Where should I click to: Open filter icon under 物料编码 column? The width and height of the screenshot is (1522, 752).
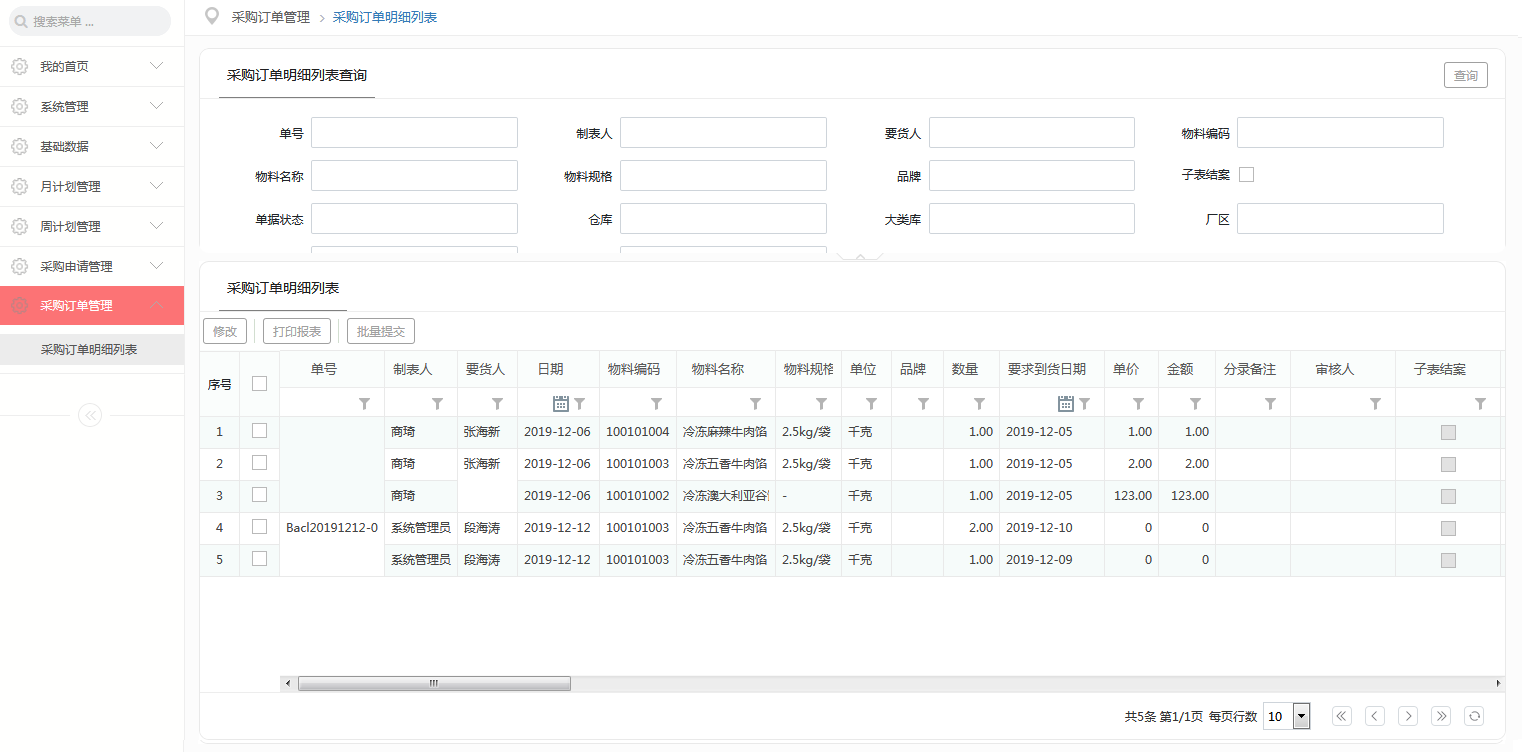click(656, 403)
